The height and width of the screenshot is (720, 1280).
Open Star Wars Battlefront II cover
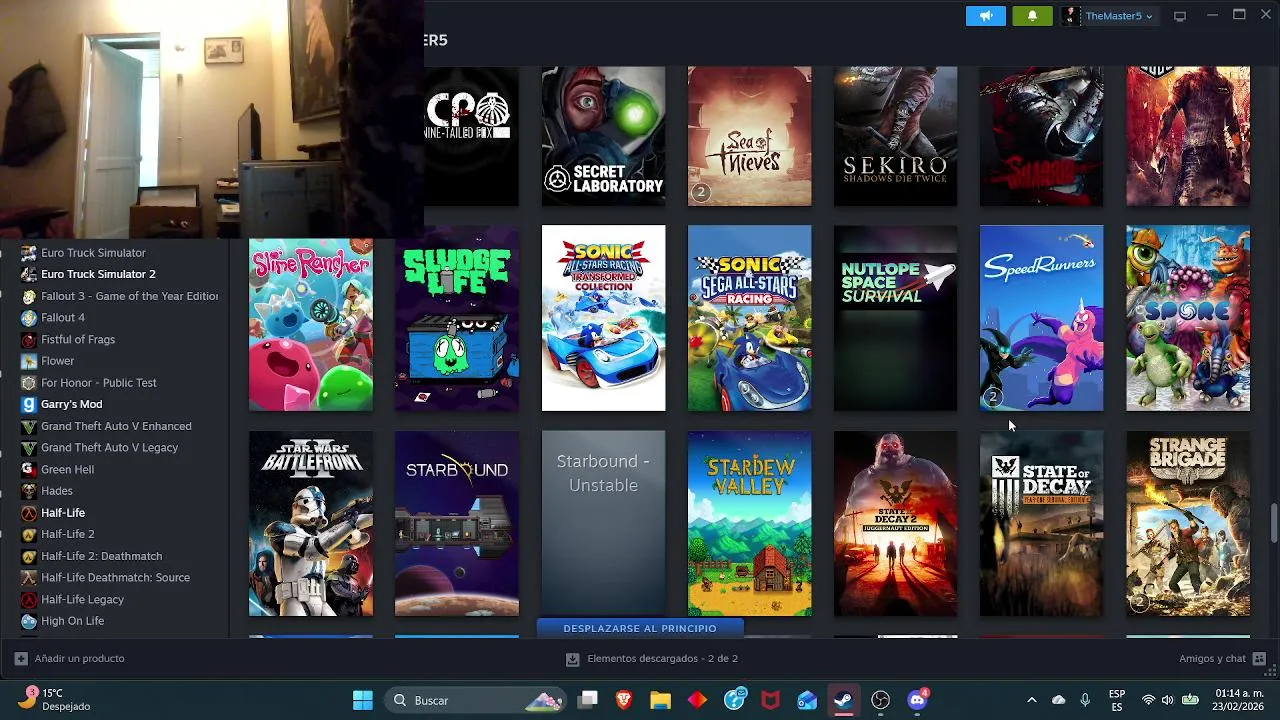pos(311,524)
